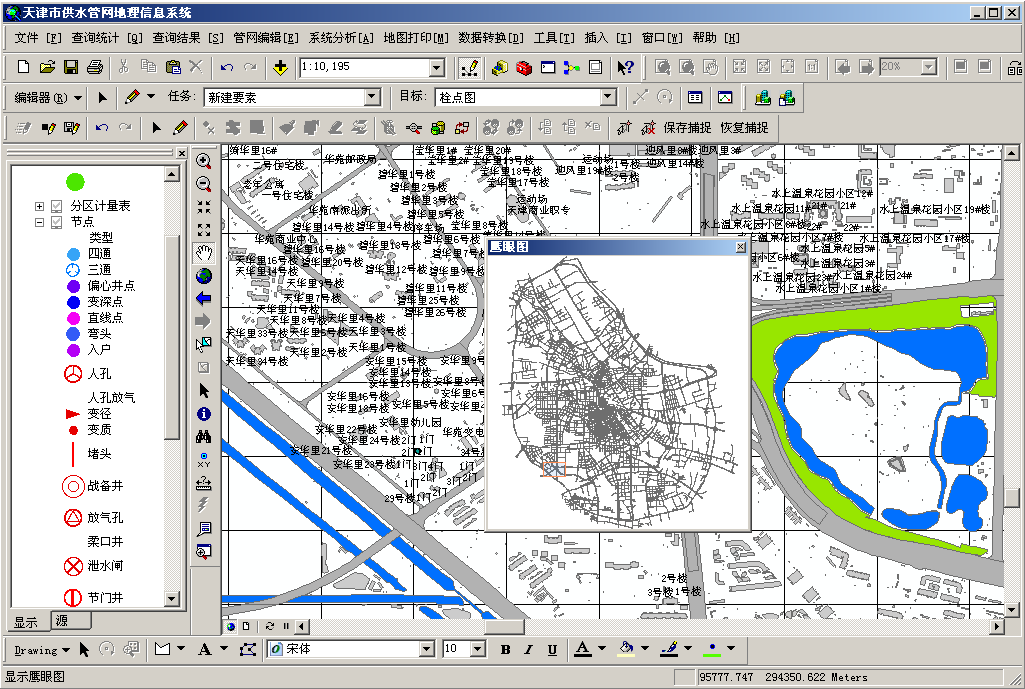Activate the Pan hand tool

pyautogui.click(x=204, y=252)
